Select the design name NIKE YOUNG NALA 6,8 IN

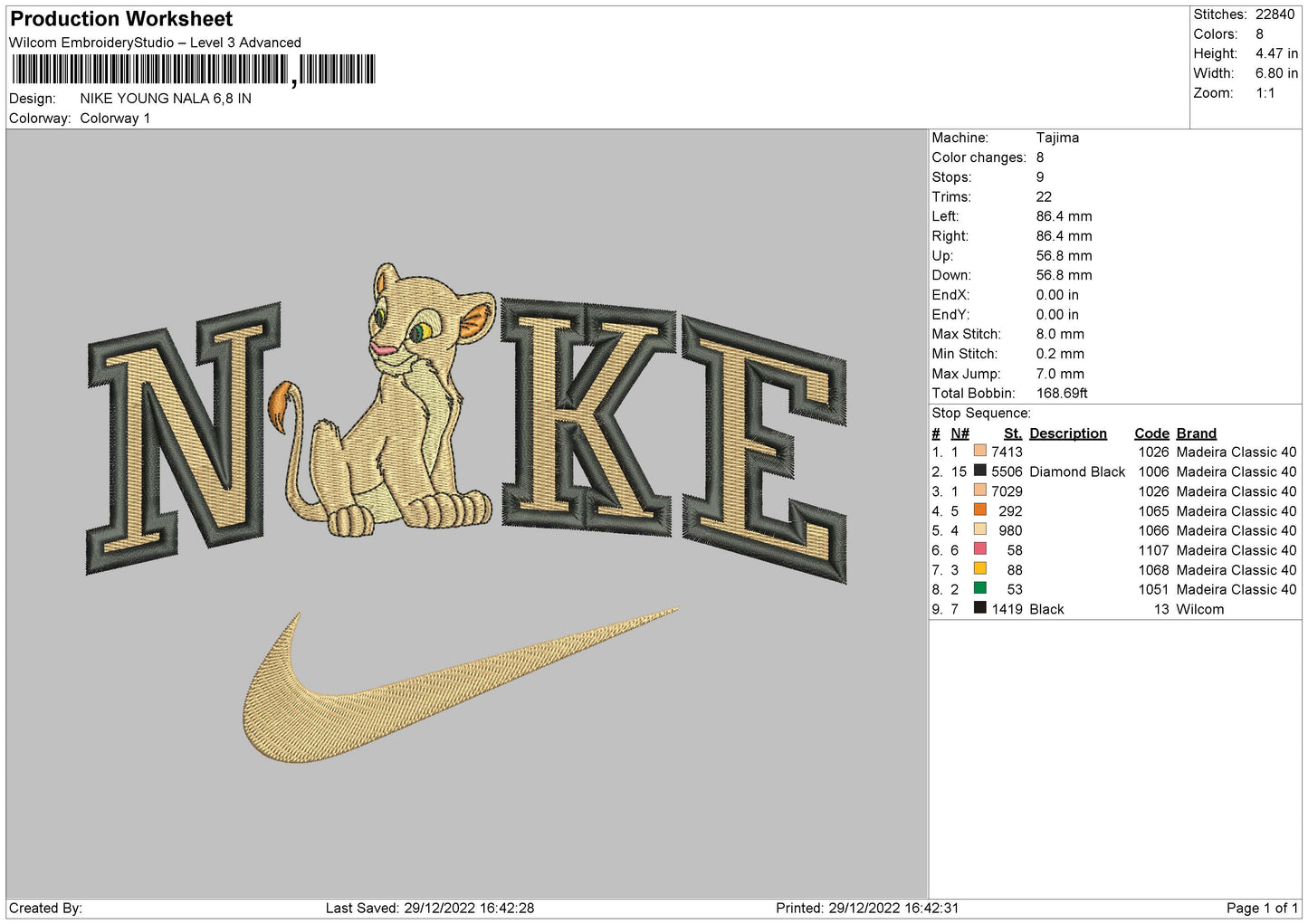(166, 99)
